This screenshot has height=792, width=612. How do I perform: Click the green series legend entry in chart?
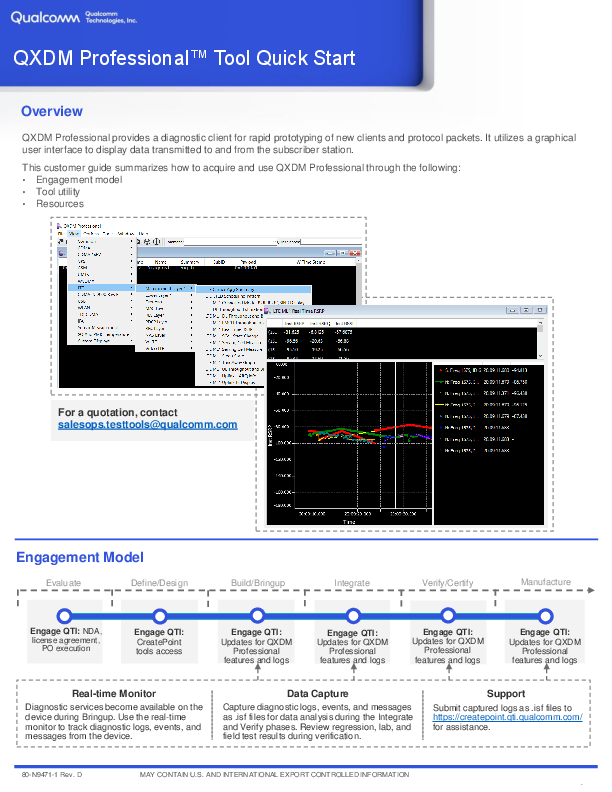(482, 382)
